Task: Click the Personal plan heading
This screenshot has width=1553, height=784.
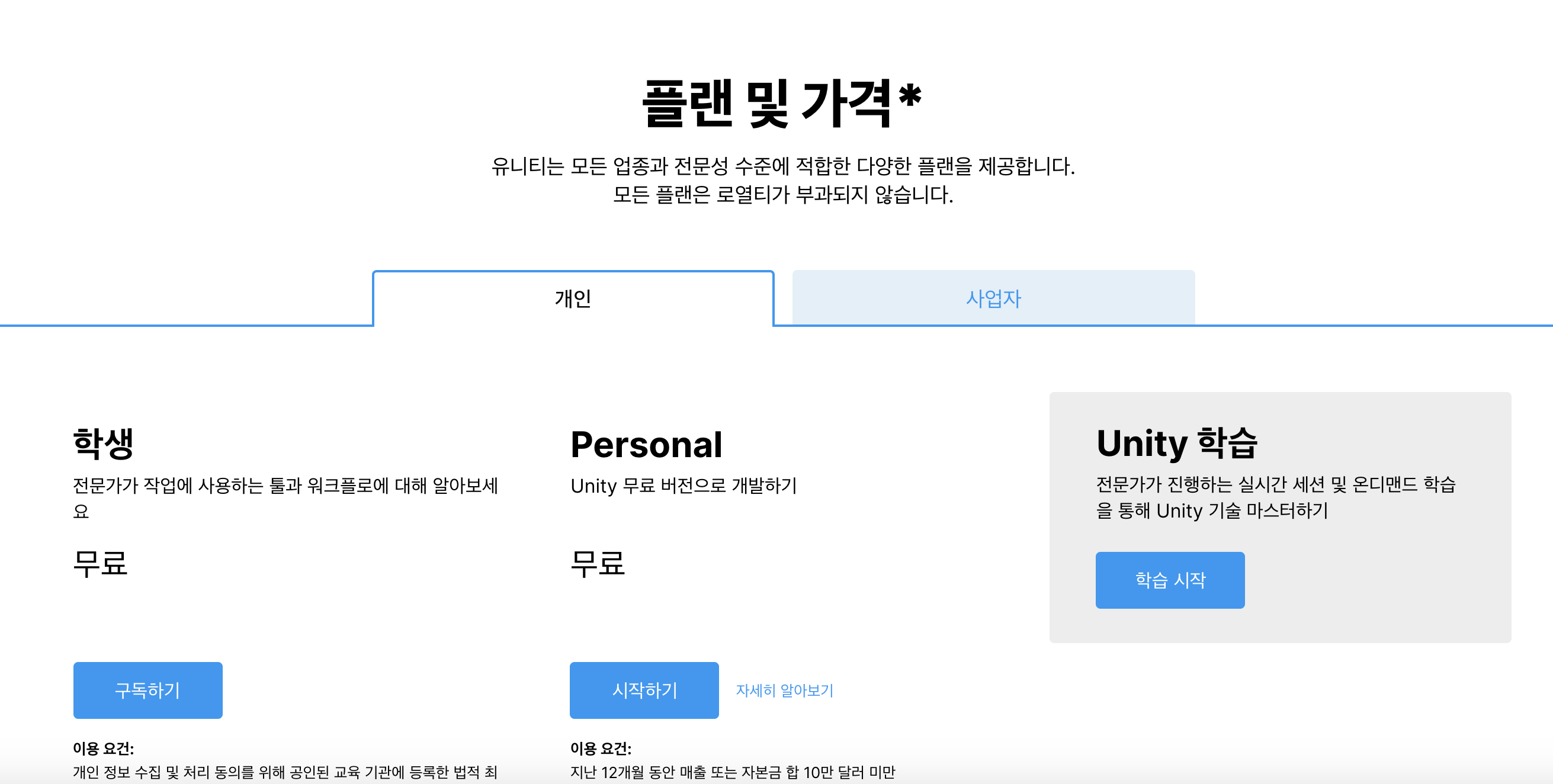Action: pyautogui.click(x=646, y=445)
